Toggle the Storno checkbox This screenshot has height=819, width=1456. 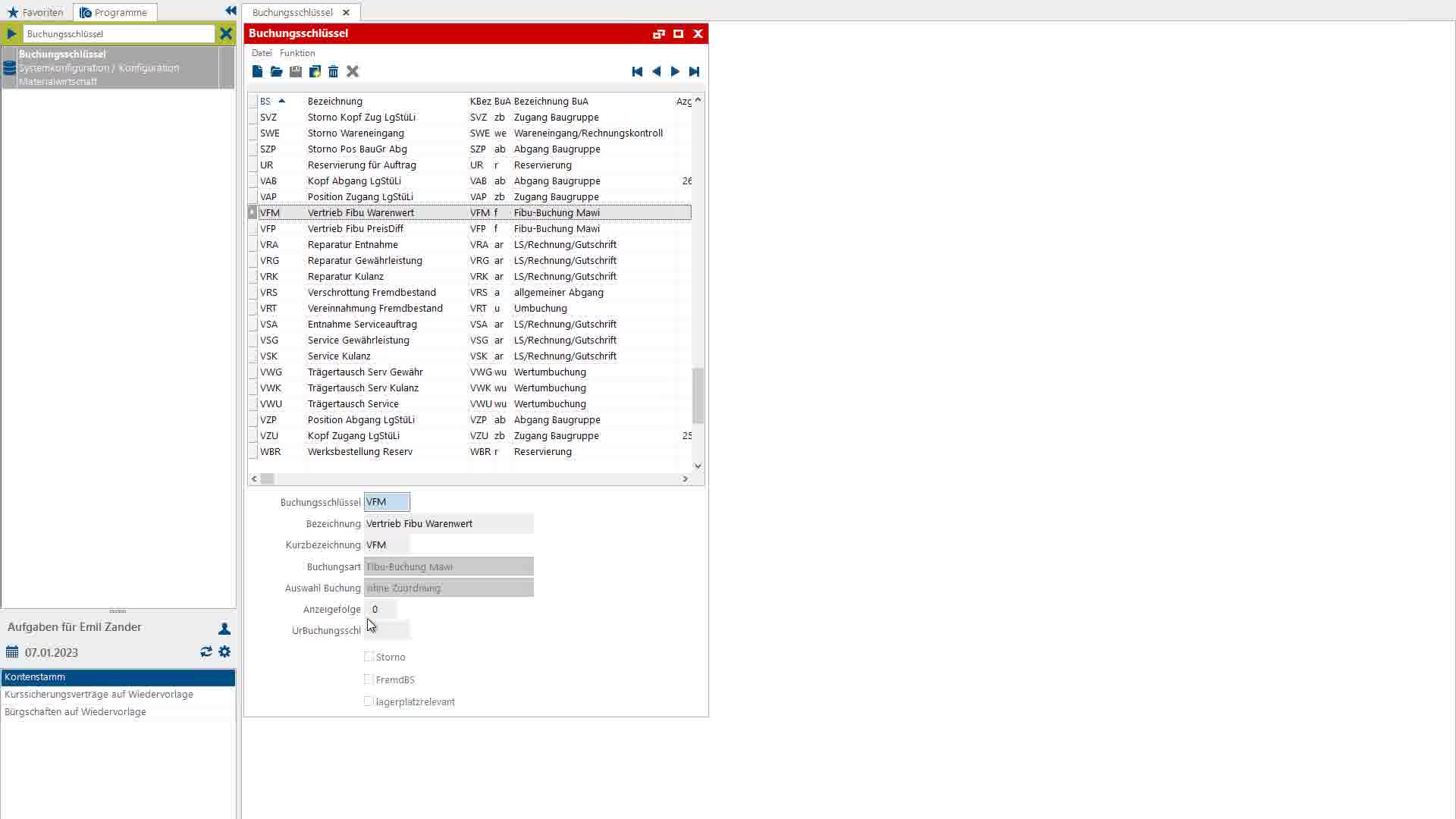click(369, 657)
